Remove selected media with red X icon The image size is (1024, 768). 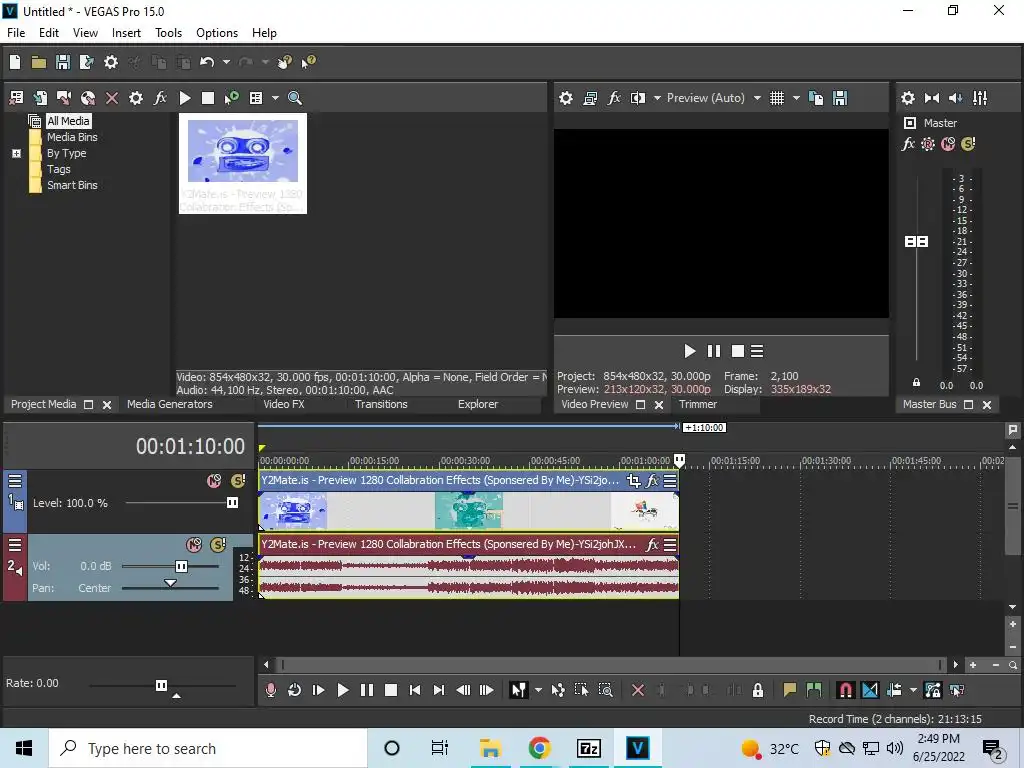click(x=112, y=98)
